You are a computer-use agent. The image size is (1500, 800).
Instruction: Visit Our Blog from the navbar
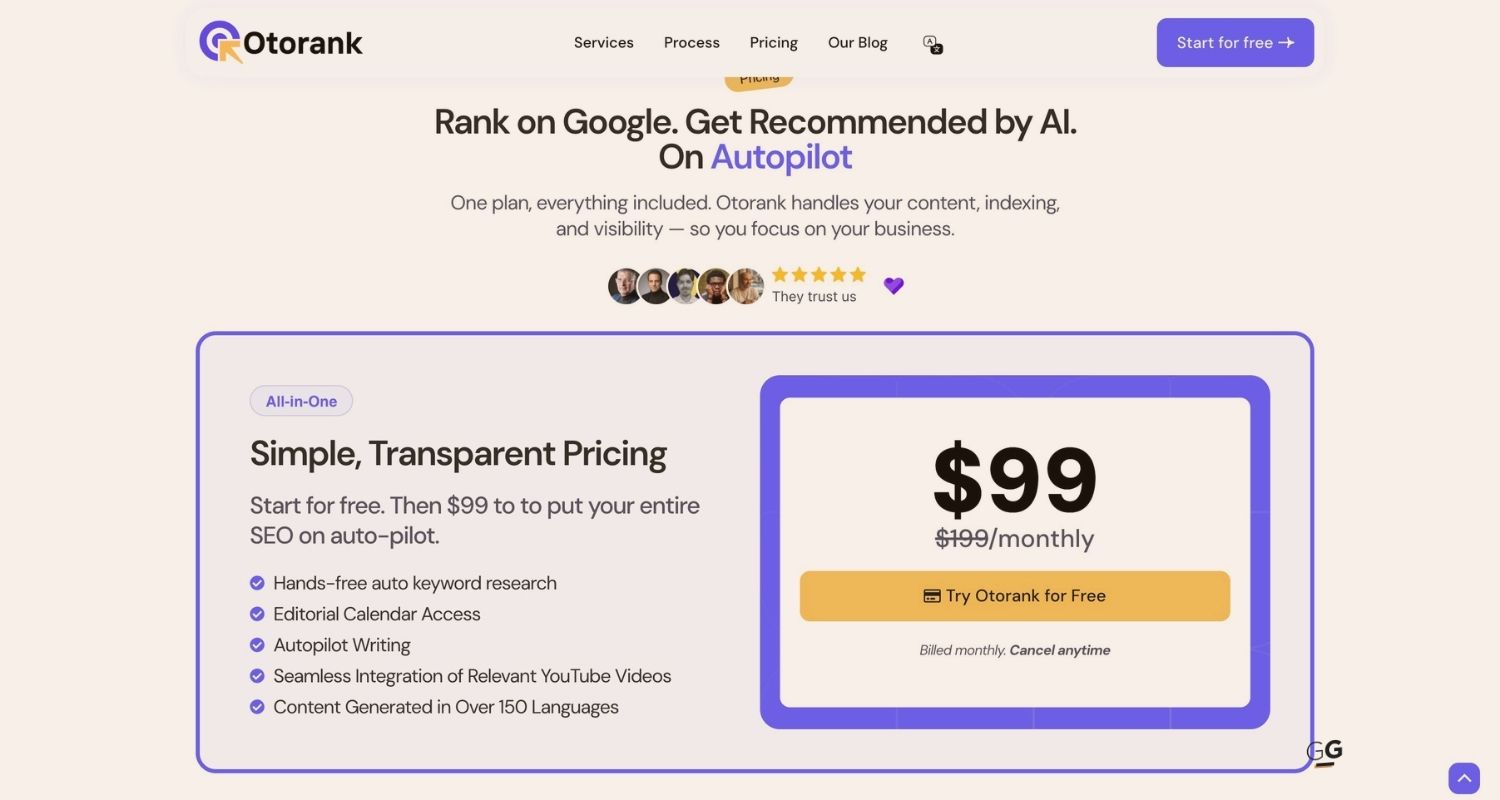tap(858, 43)
